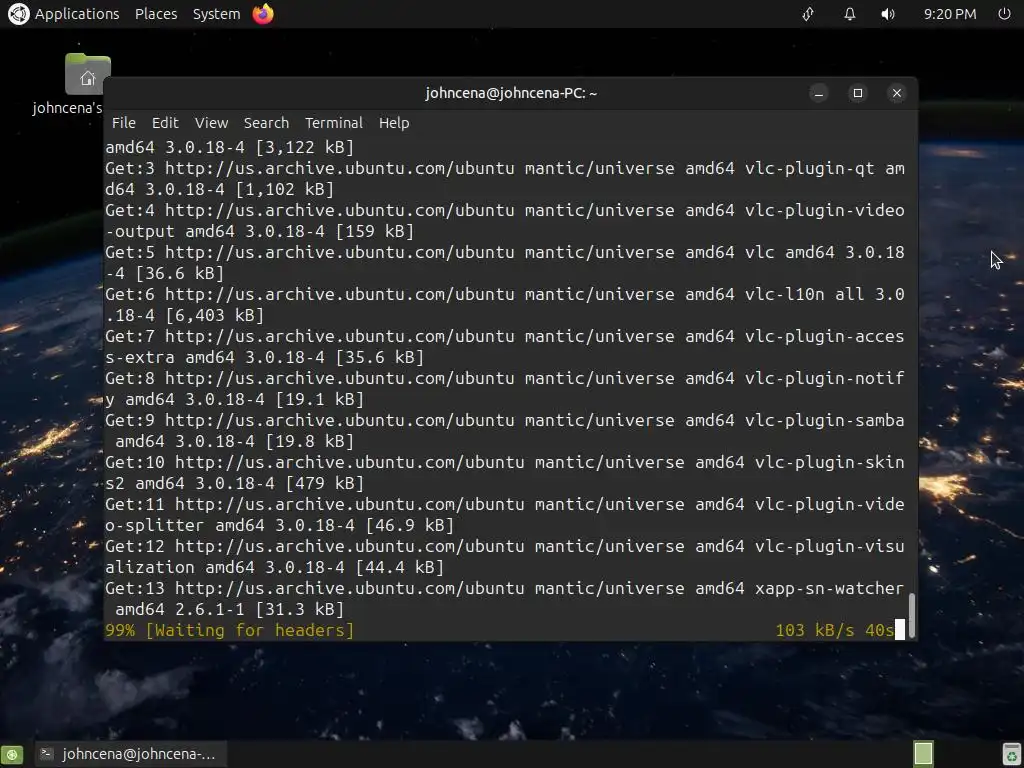Click the '[6,403 kB]' size text
The image size is (1024, 768).
[215, 315]
